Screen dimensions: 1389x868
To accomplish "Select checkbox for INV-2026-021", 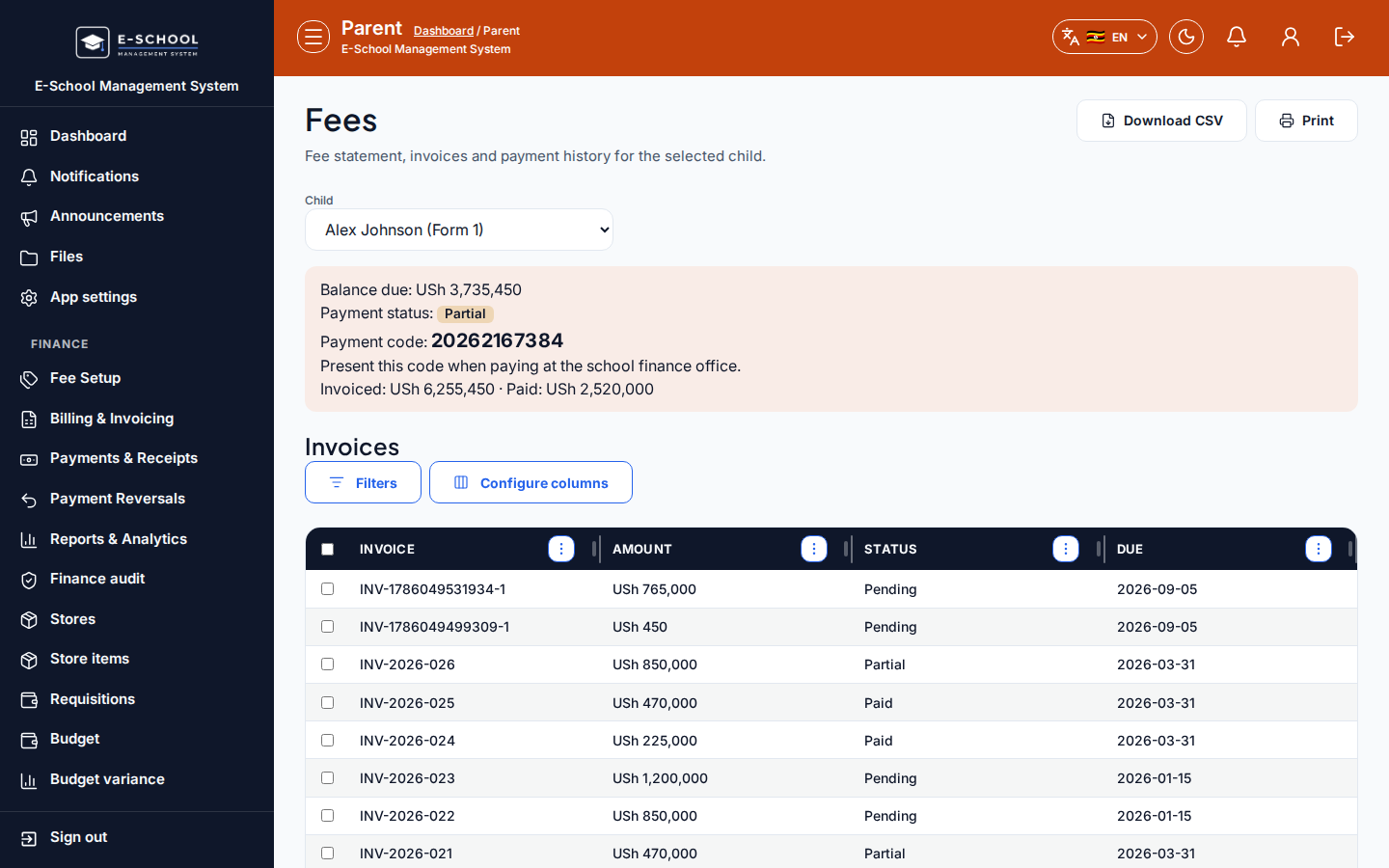I will pos(328,853).
